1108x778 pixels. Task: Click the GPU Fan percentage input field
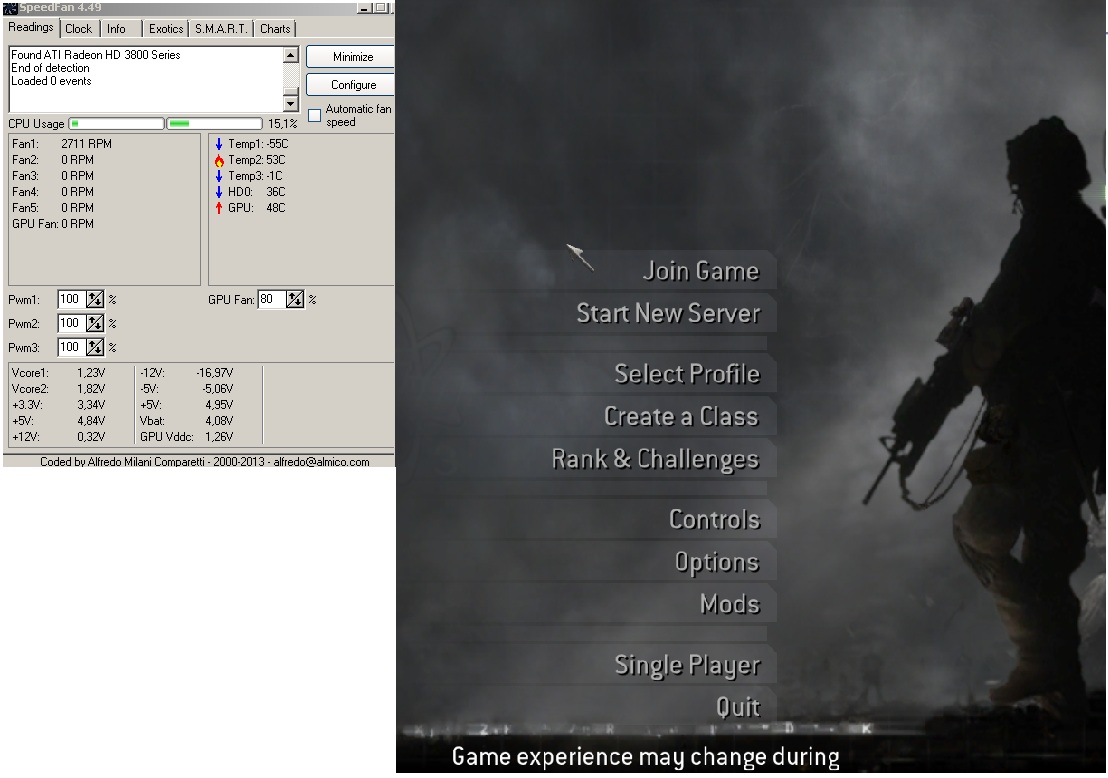[272, 300]
